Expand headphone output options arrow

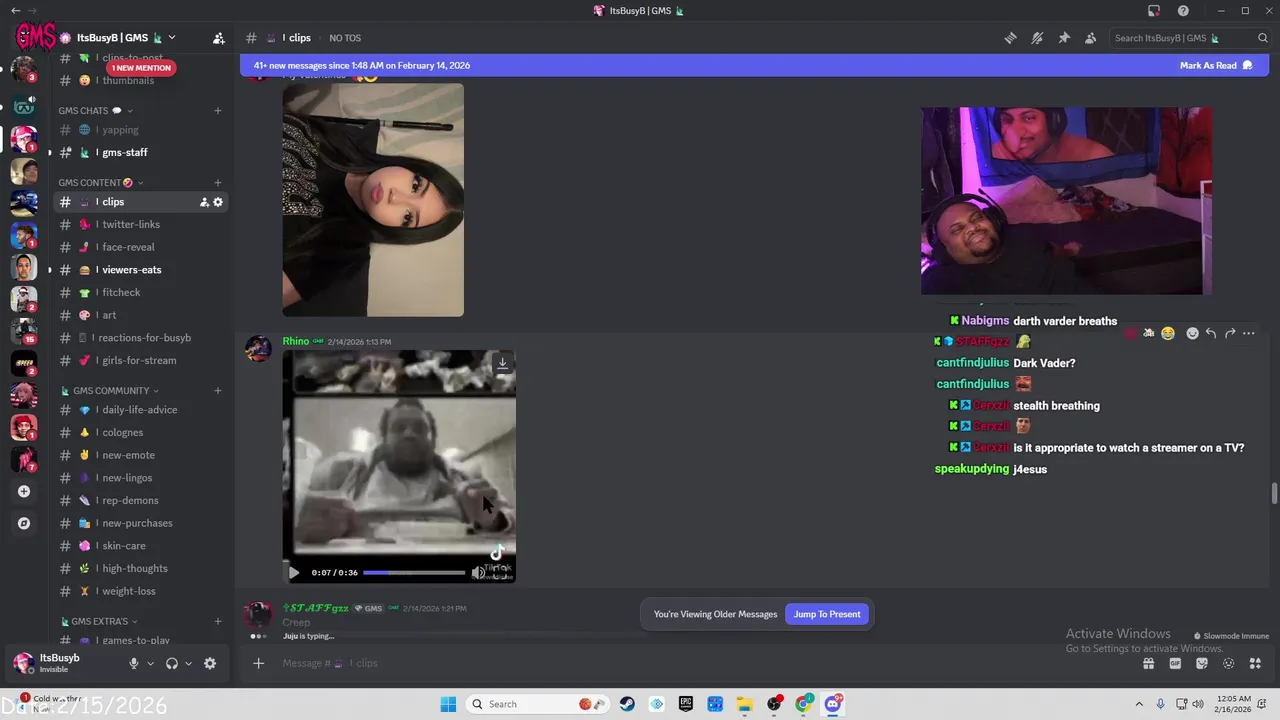pos(188,663)
